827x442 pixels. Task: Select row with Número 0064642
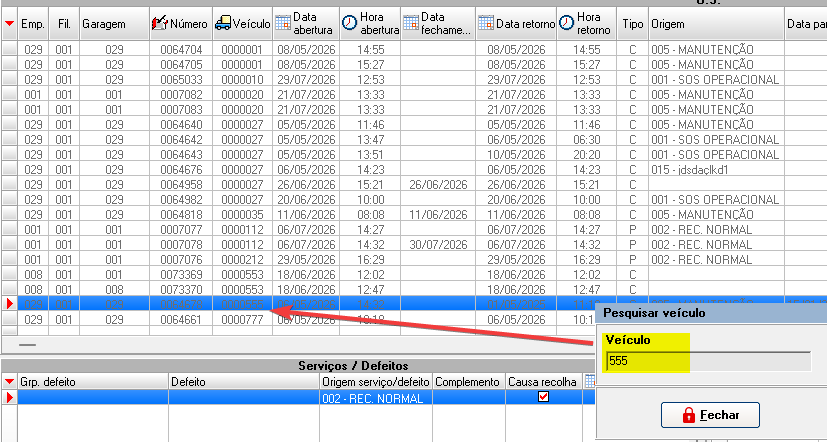coord(414,140)
